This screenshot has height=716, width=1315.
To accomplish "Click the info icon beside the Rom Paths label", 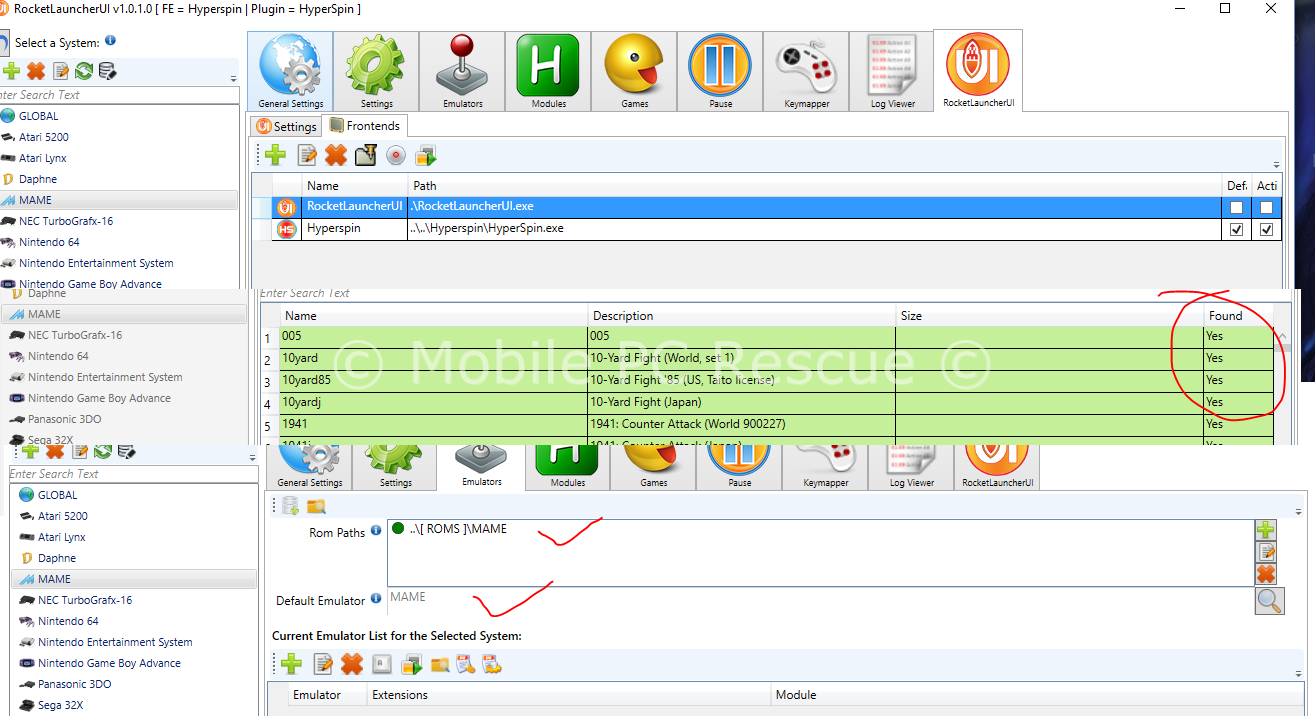I will click(x=376, y=531).
